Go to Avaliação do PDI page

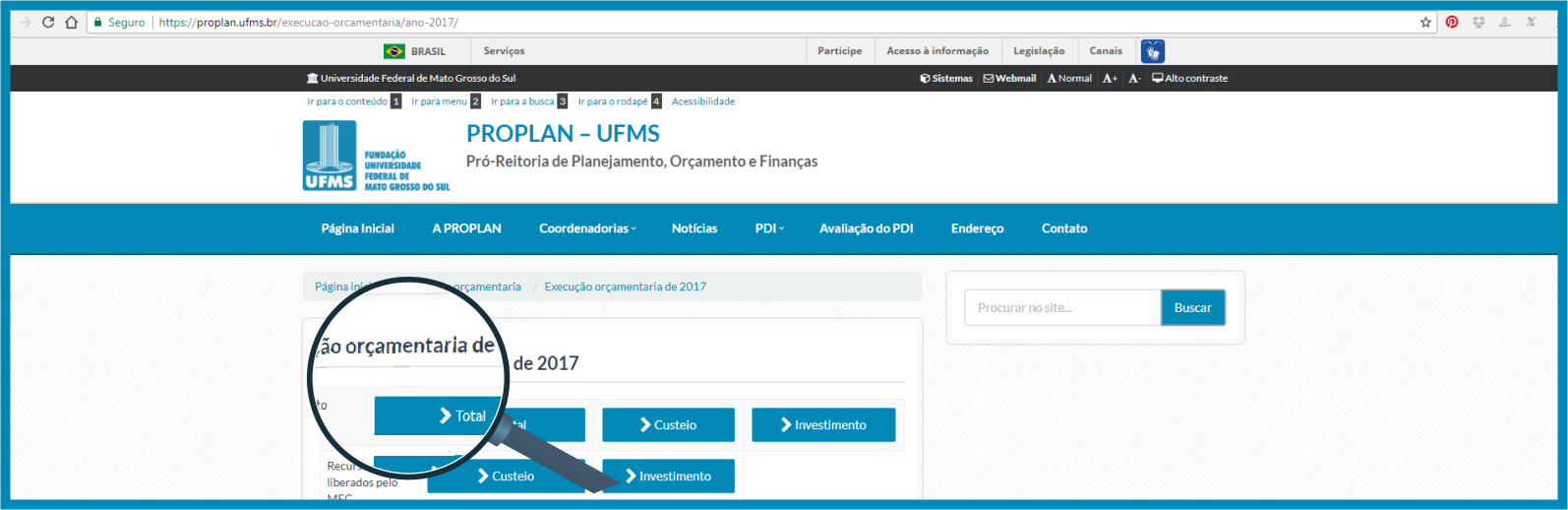(866, 228)
